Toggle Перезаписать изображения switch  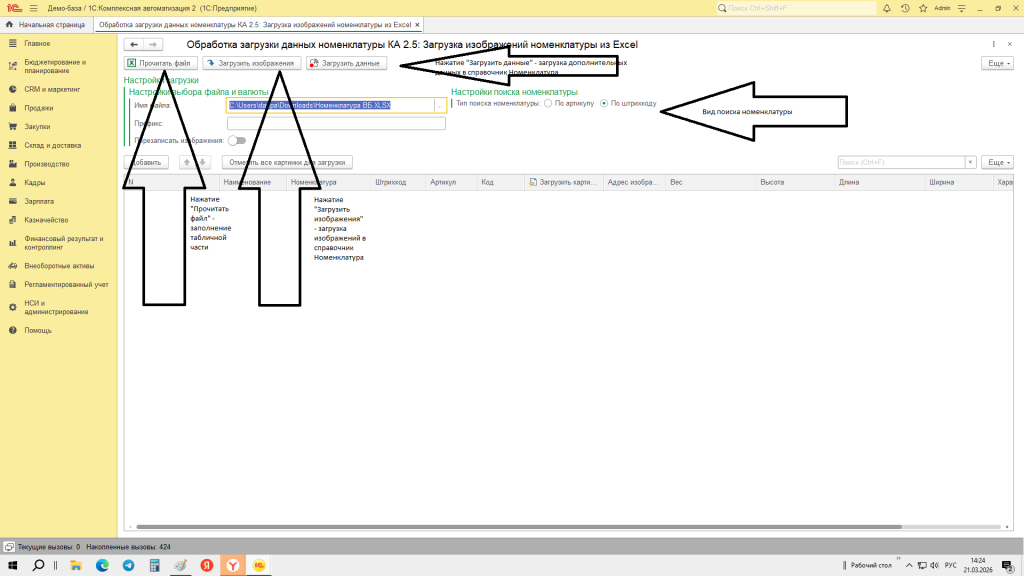tap(237, 140)
